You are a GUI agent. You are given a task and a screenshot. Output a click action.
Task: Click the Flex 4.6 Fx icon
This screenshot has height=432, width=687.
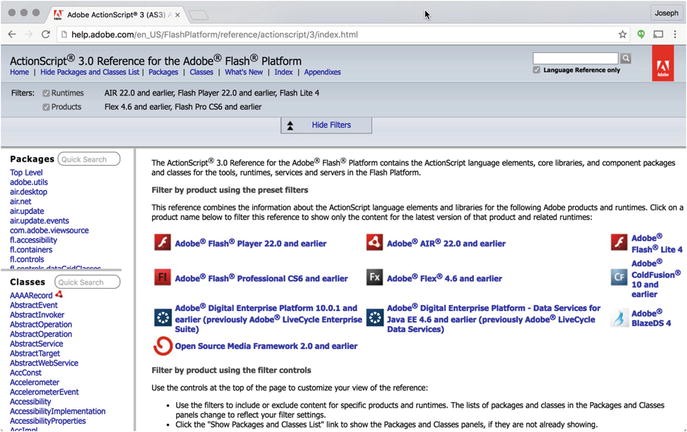375,277
